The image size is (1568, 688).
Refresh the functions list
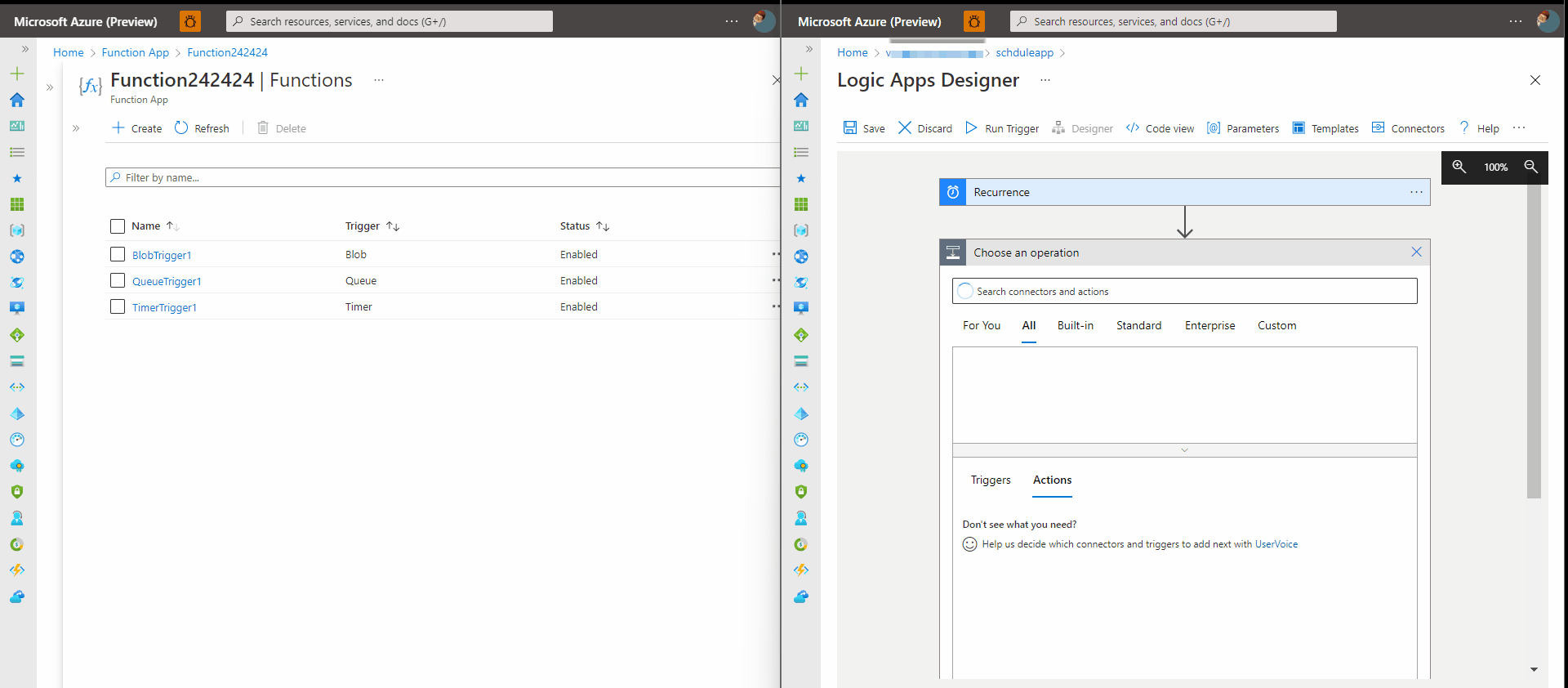coord(202,128)
